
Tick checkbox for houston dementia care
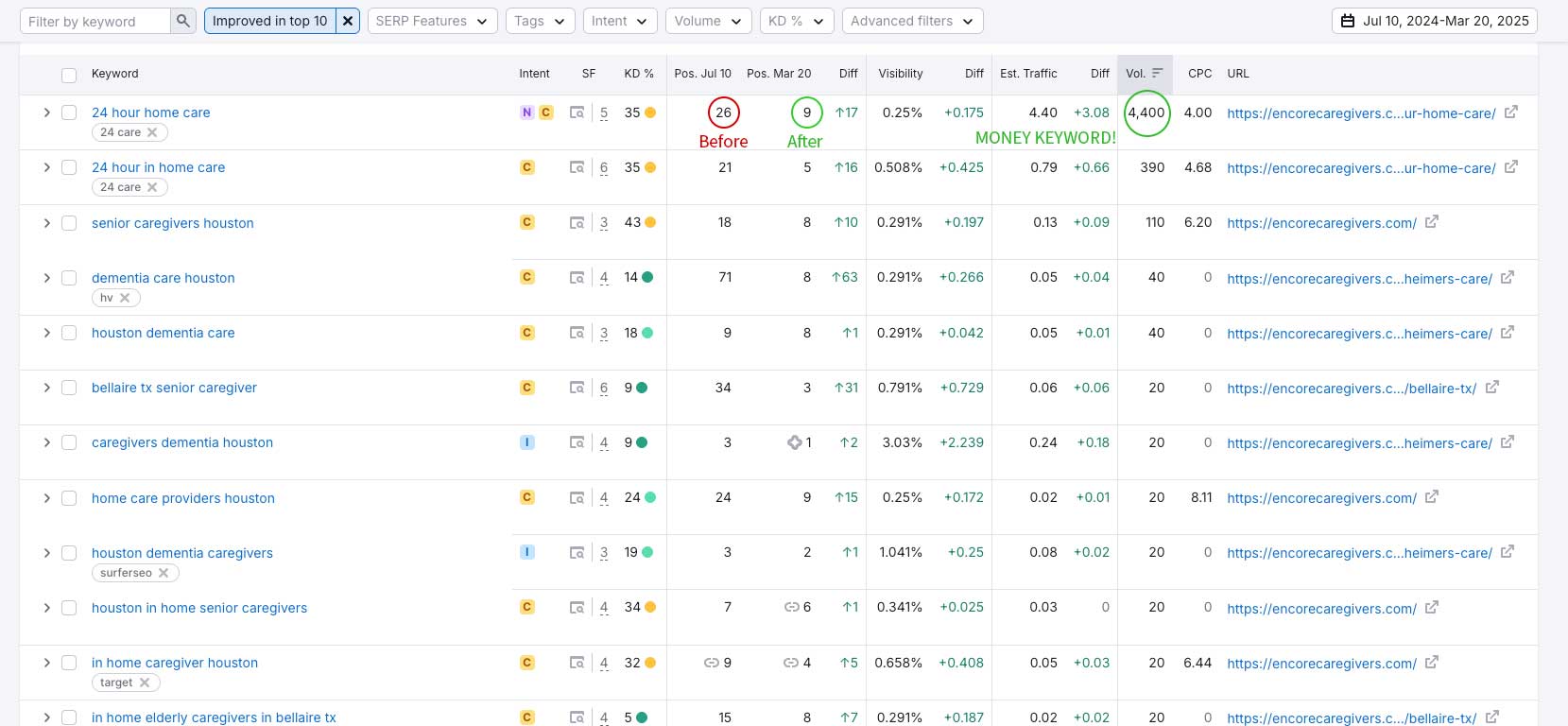(x=69, y=333)
